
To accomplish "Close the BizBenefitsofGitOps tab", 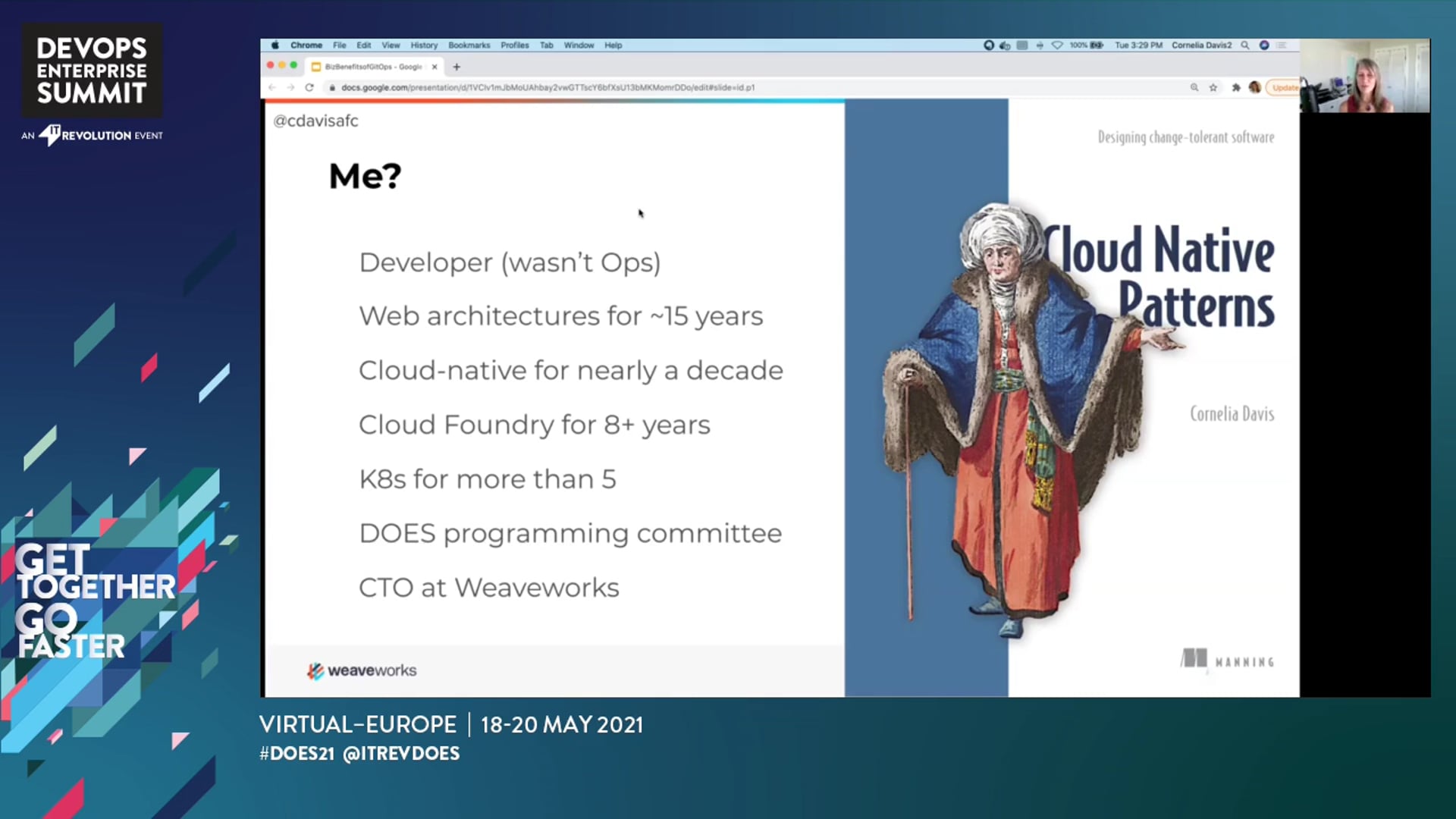I will coord(435,67).
